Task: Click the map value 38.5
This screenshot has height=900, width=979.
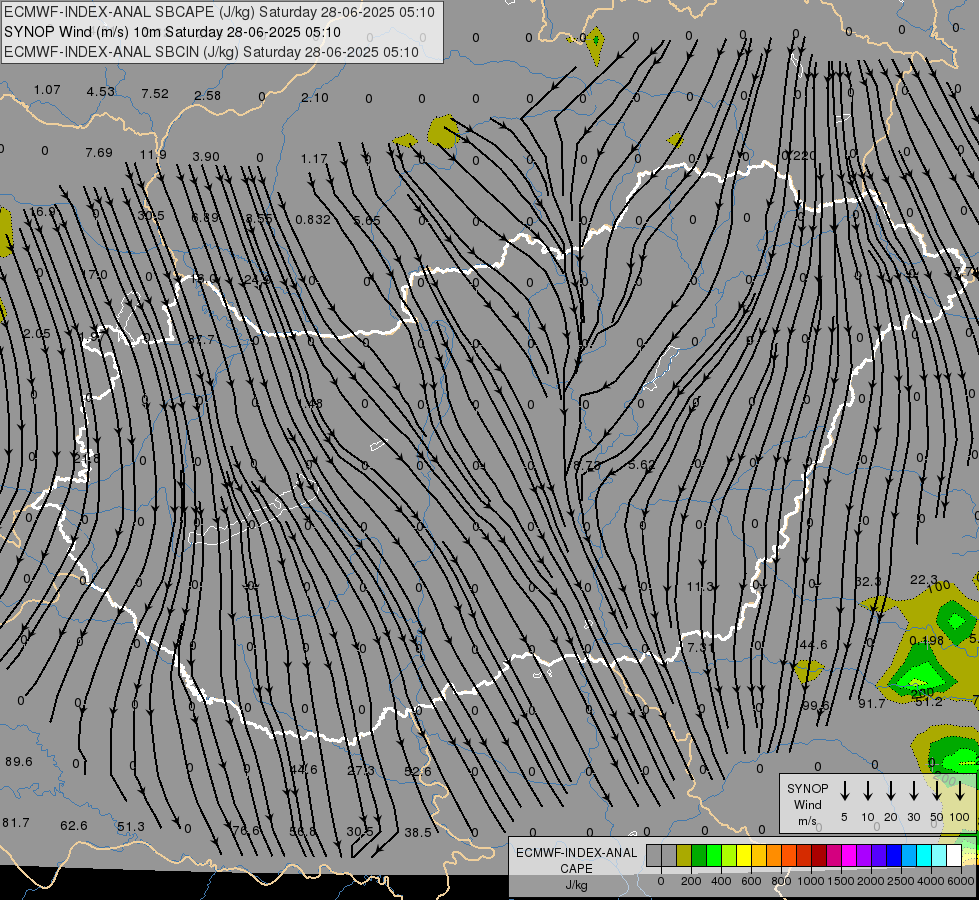Action: point(418,832)
